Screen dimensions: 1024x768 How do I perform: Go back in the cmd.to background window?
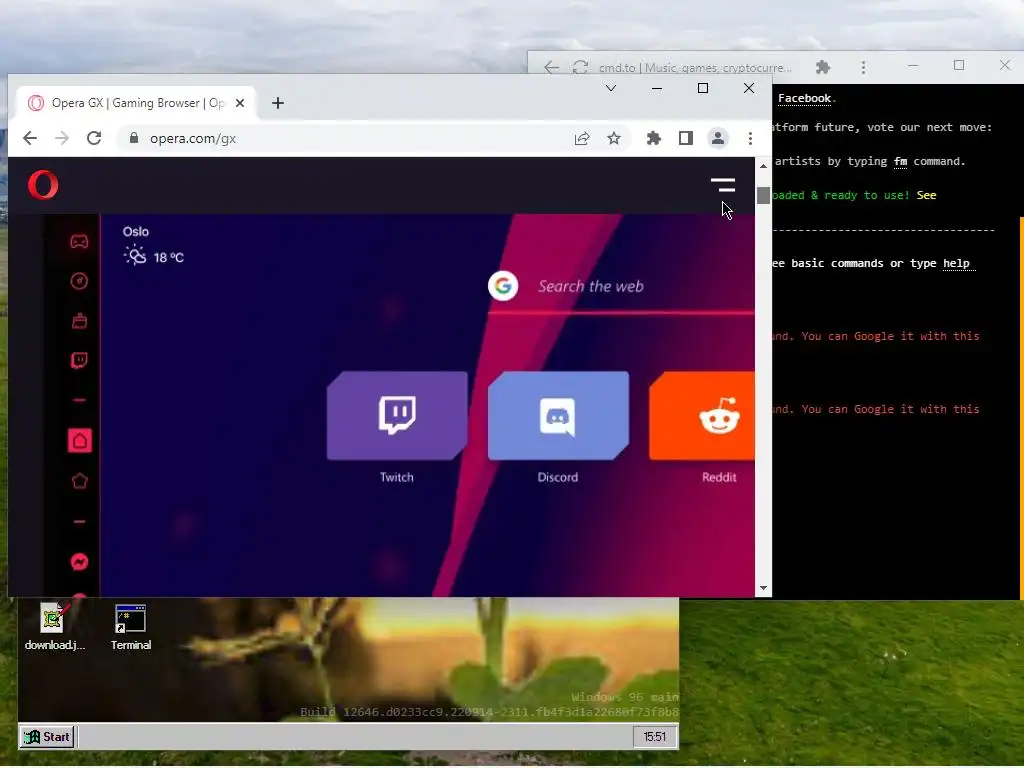(551, 67)
